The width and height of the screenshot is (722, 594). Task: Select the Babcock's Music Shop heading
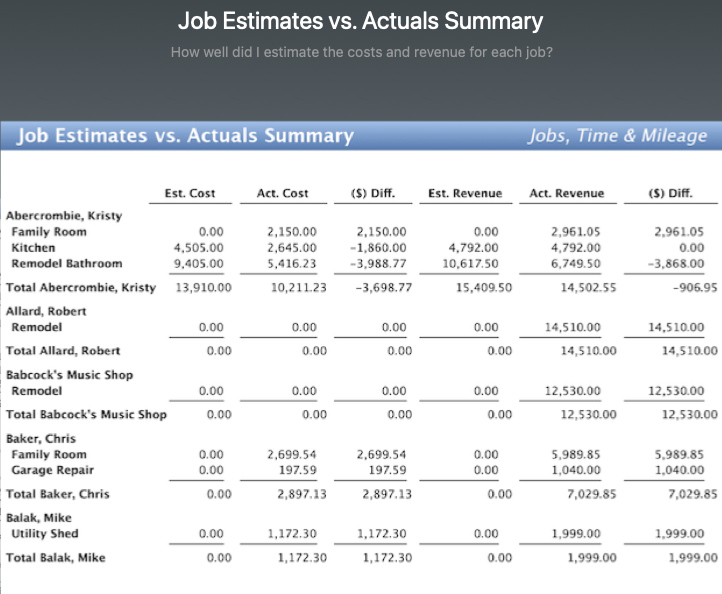[70, 375]
